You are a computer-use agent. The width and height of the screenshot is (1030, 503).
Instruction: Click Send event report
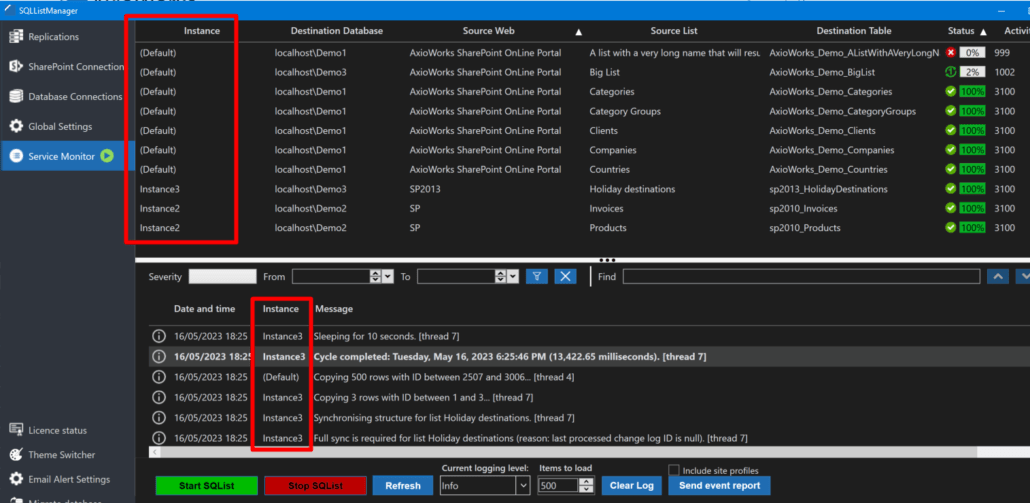[719, 486]
